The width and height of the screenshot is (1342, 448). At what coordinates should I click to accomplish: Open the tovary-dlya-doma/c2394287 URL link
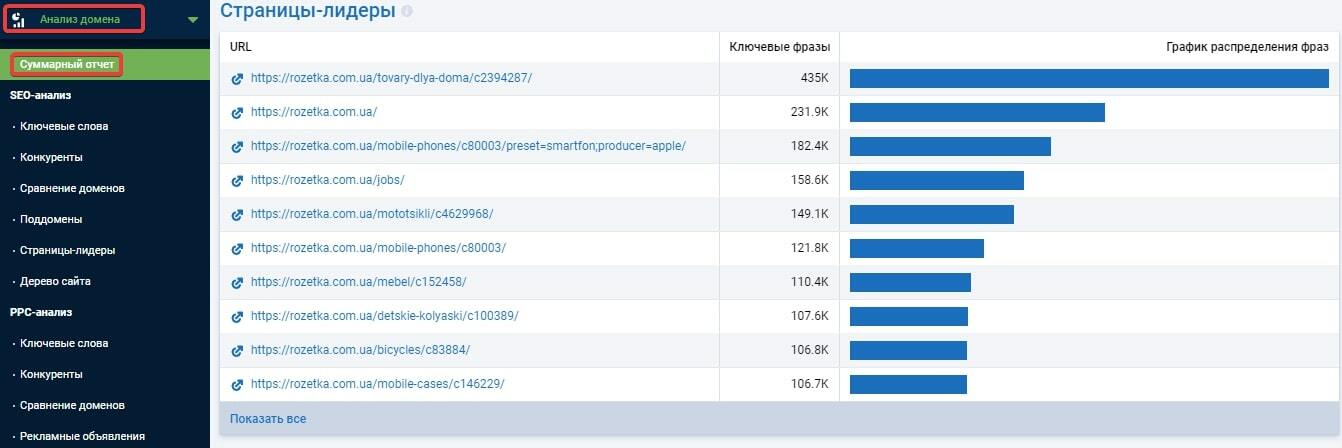(x=391, y=78)
